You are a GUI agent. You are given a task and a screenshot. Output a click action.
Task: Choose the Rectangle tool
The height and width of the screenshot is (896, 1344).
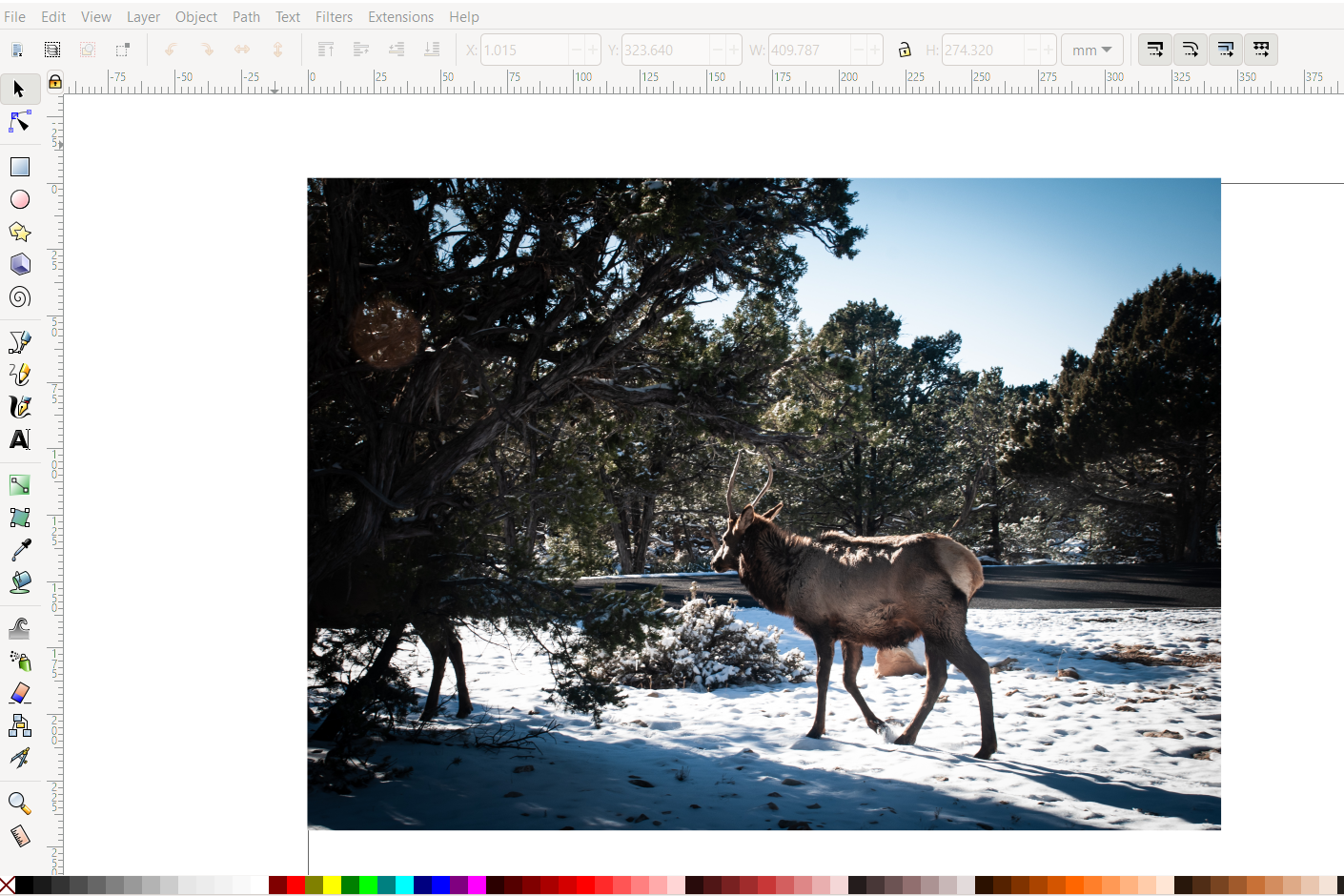[x=19, y=167]
